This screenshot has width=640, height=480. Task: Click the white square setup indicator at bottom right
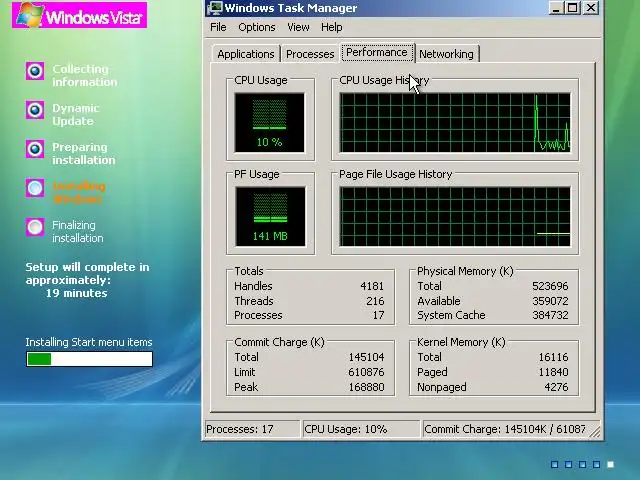tap(611, 464)
